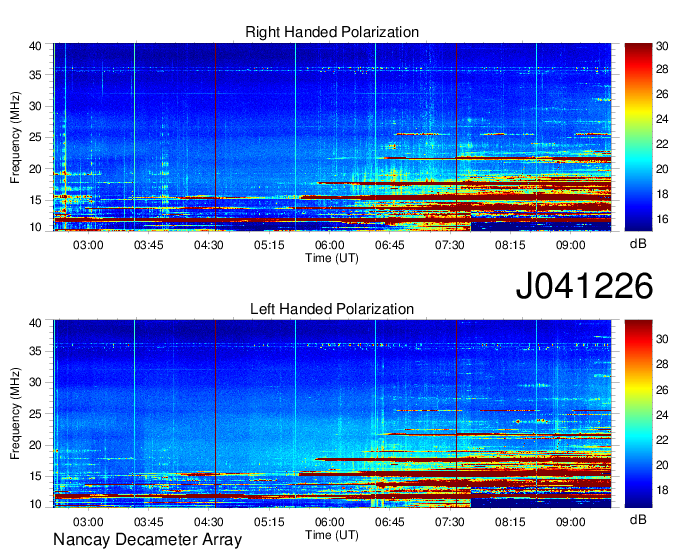680x552 pixels.
Task: Click the "dB" label of Right Handed color bar
Action: (638, 244)
